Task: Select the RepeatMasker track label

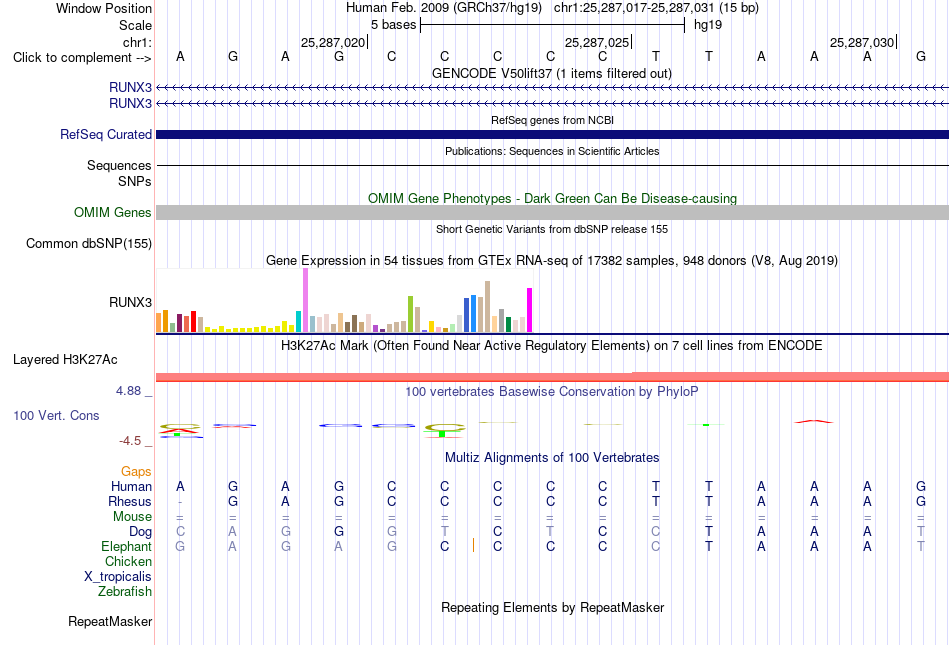Action: (x=110, y=621)
